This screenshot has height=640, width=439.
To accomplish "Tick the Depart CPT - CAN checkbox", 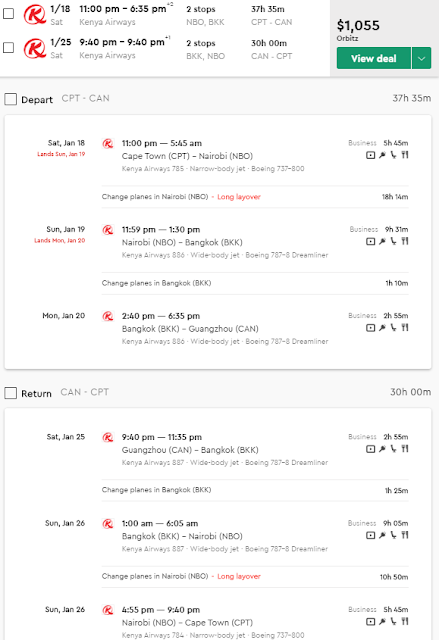I will point(11,99).
